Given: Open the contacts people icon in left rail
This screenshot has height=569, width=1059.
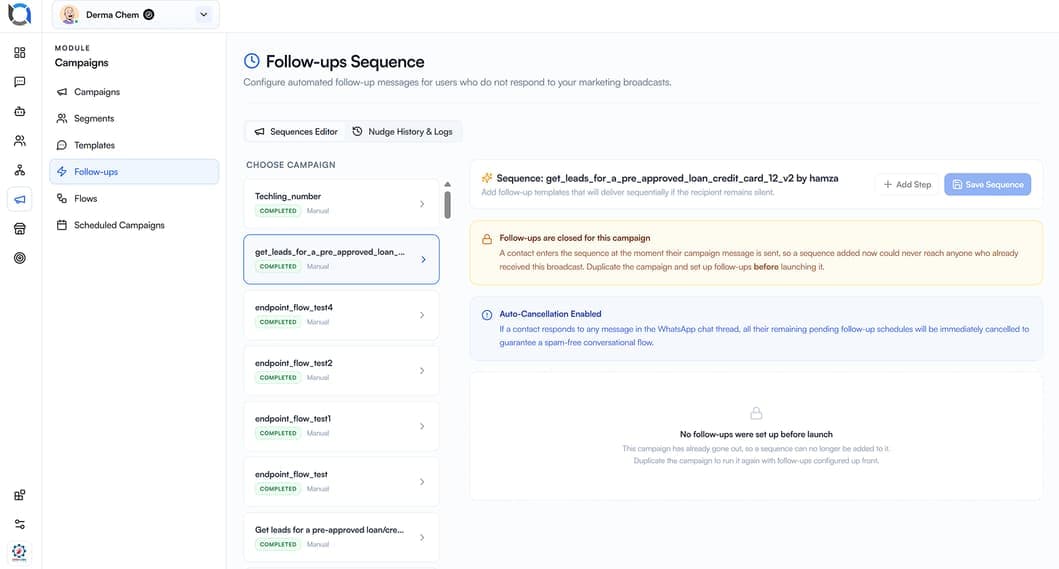Looking at the screenshot, I should click(x=20, y=141).
